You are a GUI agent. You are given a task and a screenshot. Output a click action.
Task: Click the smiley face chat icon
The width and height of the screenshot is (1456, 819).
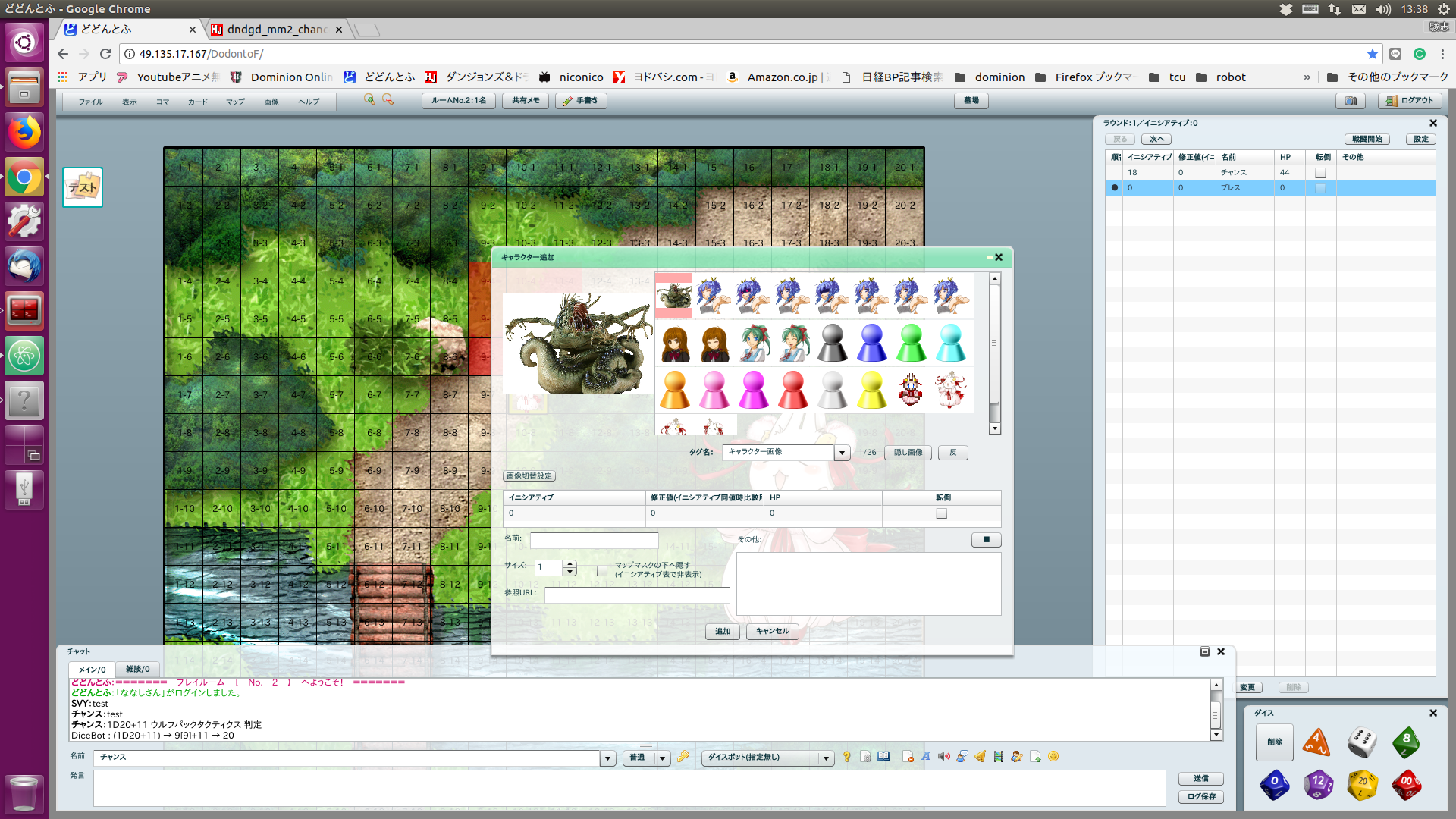click(x=1053, y=757)
